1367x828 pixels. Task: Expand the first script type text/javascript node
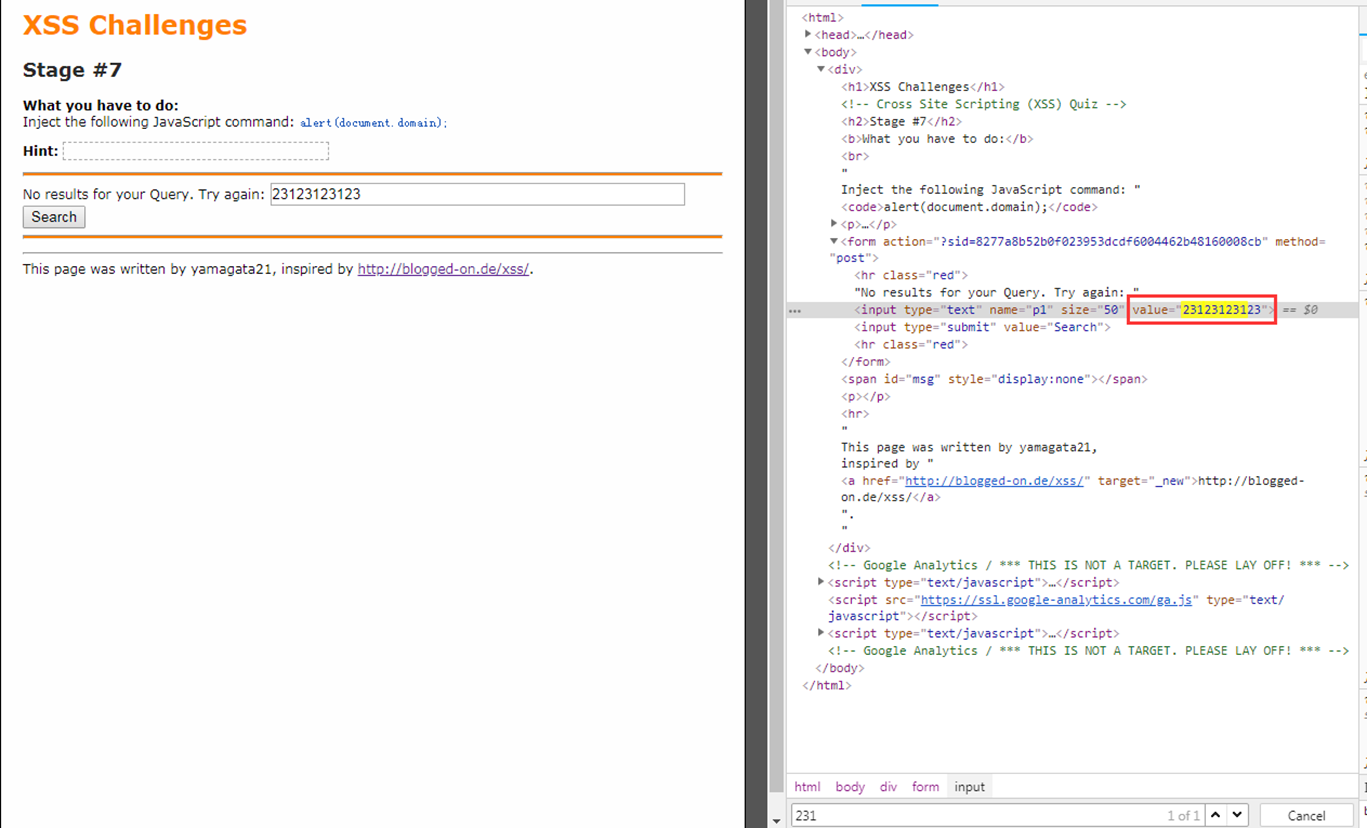(821, 582)
